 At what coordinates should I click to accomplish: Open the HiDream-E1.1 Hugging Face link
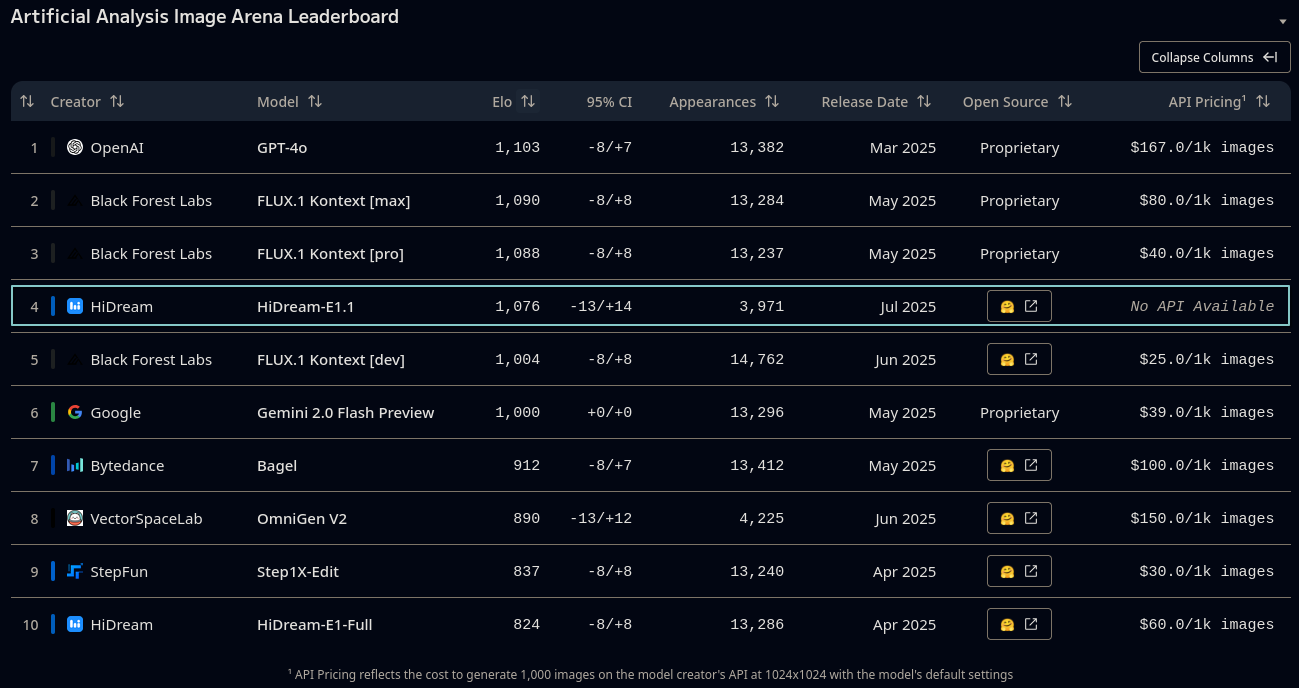pyautogui.click(x=1019, y=306)
